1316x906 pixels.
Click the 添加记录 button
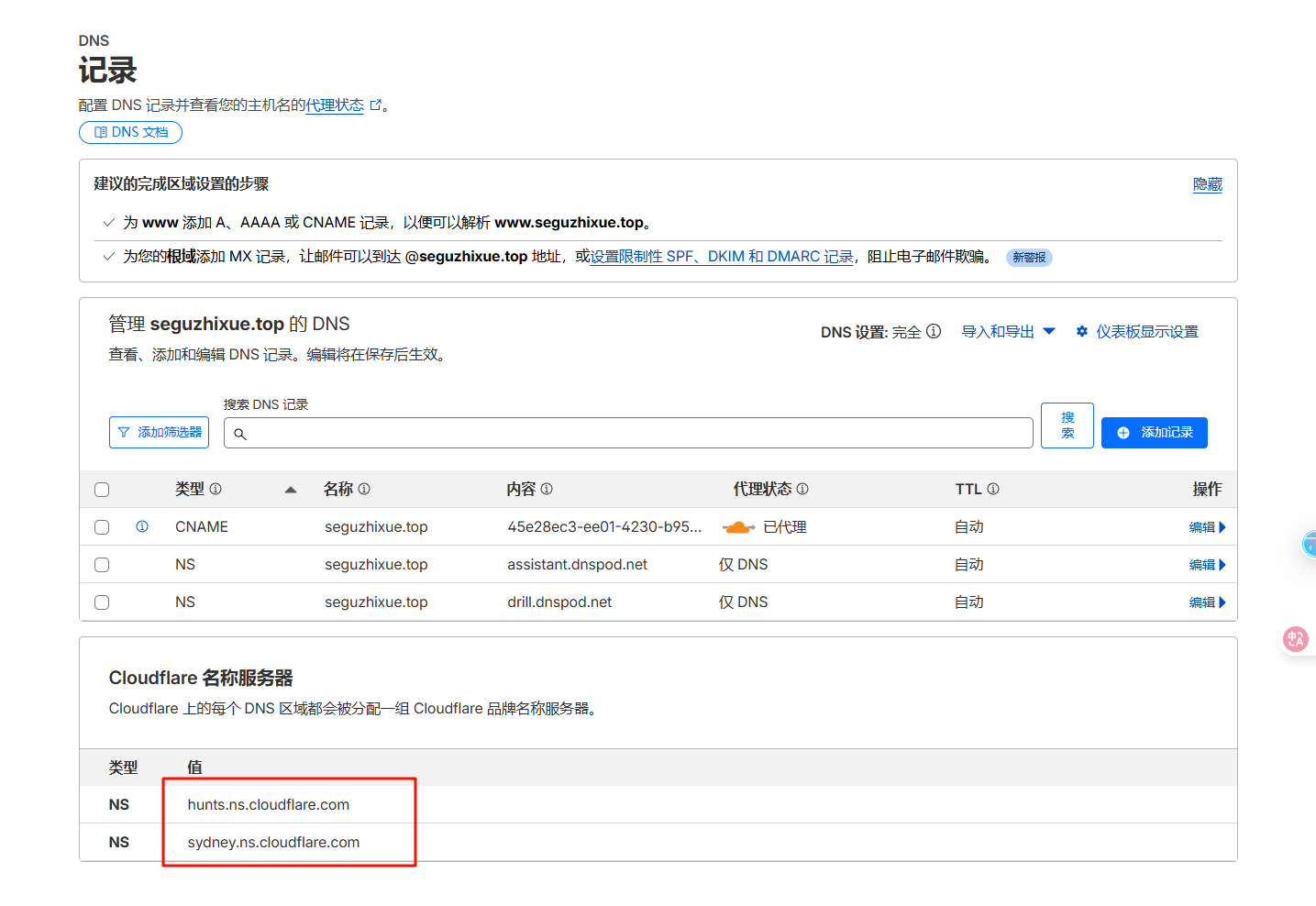[x=1154, y=433]
